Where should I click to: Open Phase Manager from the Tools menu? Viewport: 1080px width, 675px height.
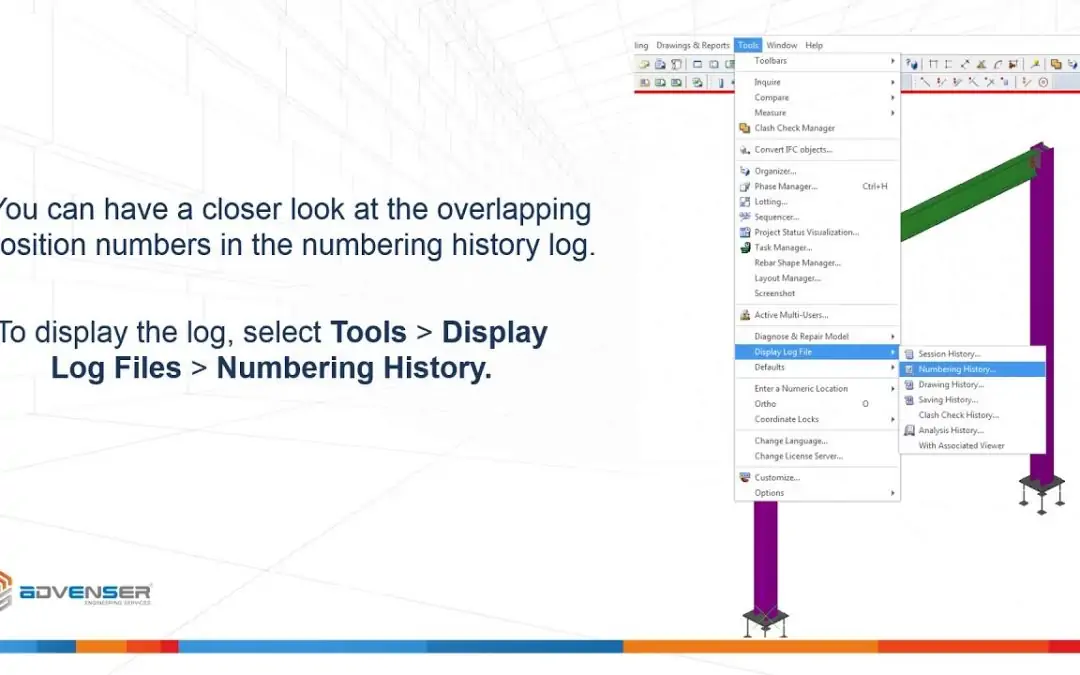[x=785, y=186]
